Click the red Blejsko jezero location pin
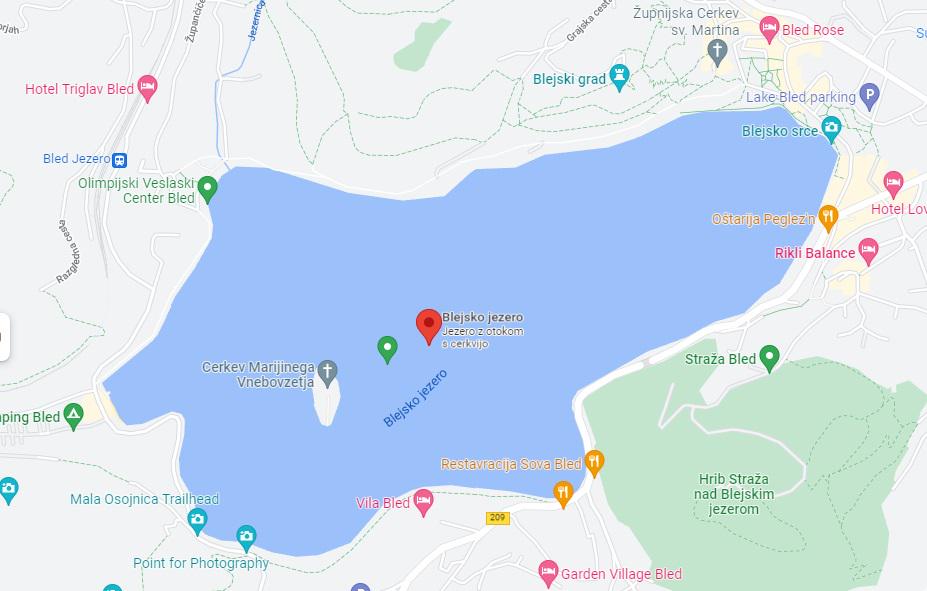 point(429,325)
